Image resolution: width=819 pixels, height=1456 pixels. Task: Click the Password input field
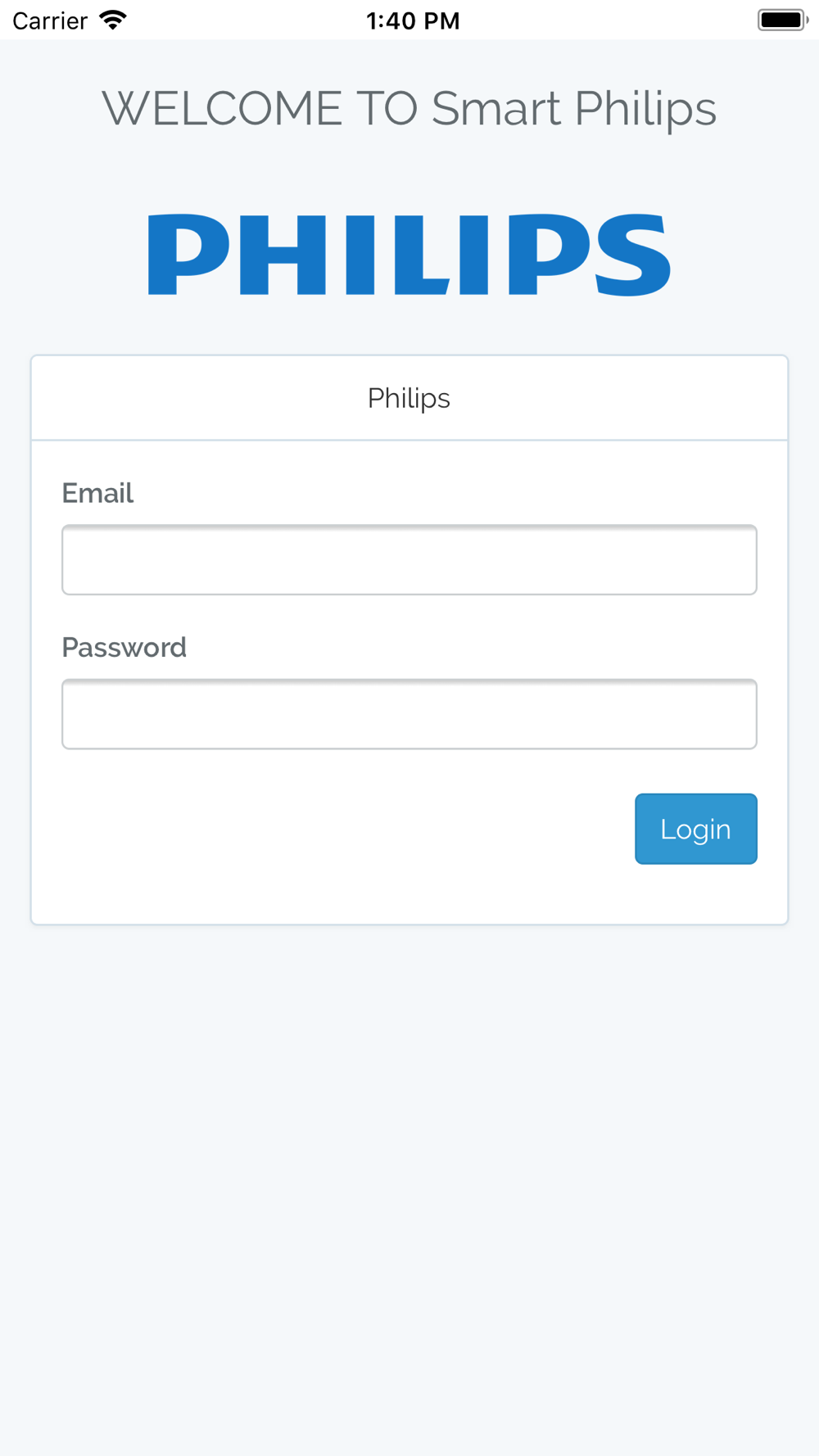click(409, 714)
